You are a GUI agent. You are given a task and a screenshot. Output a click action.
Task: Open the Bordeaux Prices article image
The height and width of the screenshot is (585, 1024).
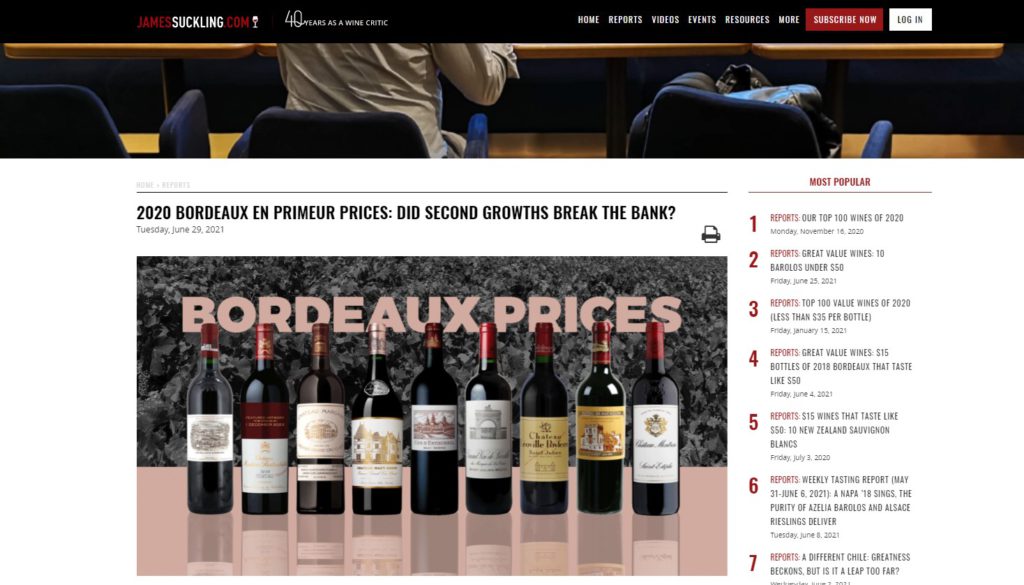432,416
